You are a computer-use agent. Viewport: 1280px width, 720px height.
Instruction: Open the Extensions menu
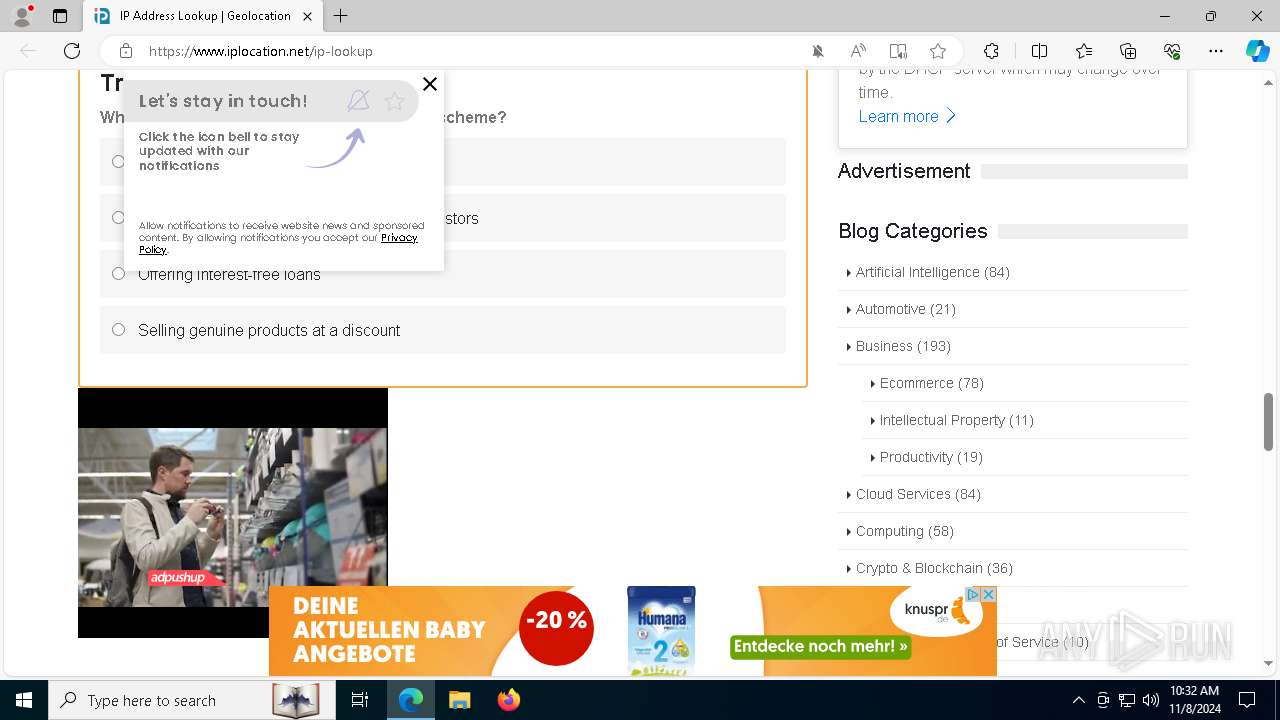click(991, 51)
